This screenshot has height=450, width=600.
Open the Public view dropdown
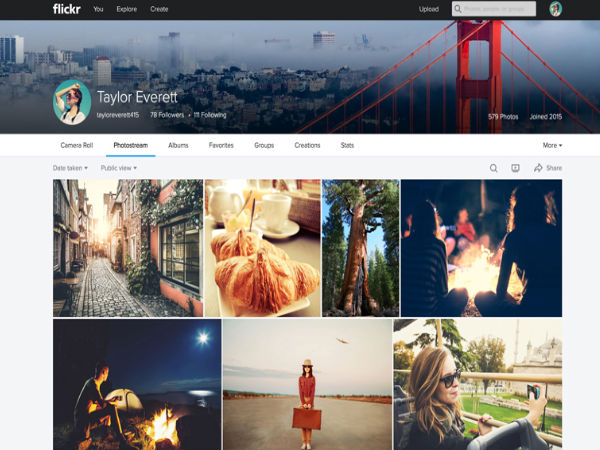(x=119, y=168)
